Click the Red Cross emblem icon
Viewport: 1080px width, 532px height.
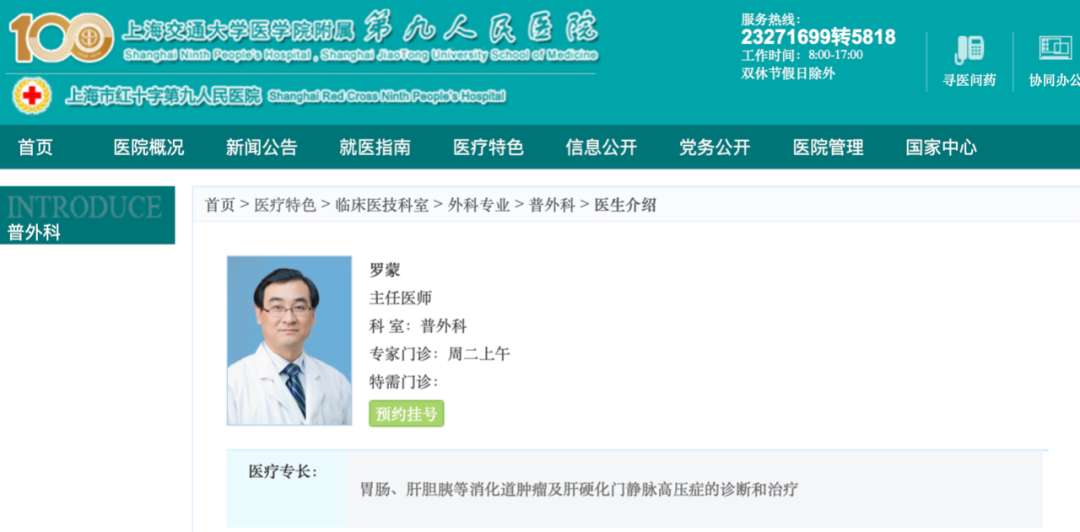click(32, 95)
